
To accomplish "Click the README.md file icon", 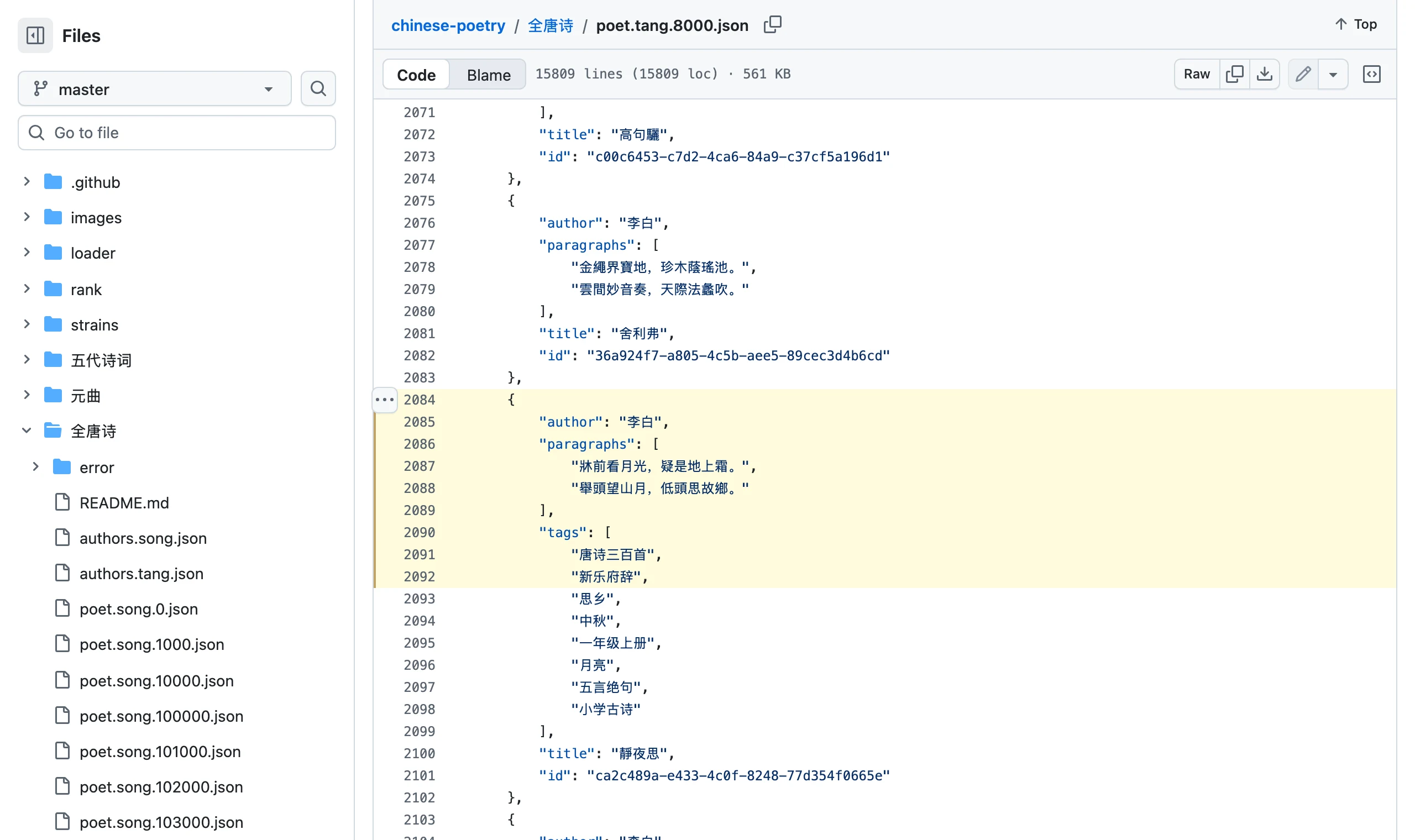I will 62,502.
